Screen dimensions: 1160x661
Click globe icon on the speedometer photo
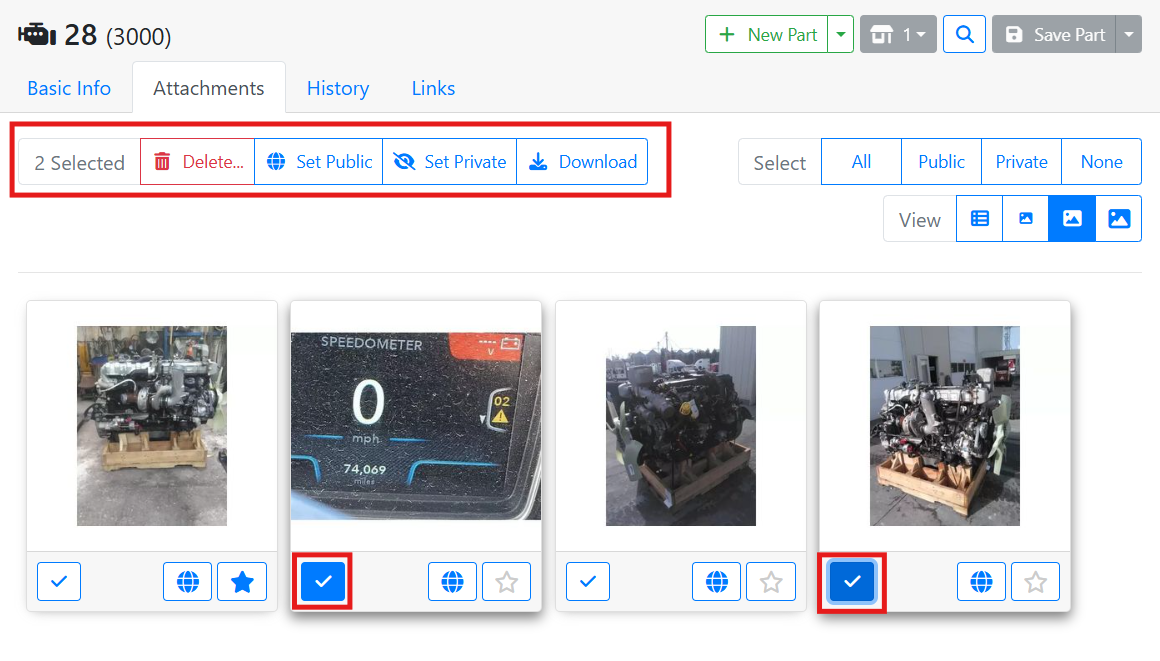coord(453,582)
